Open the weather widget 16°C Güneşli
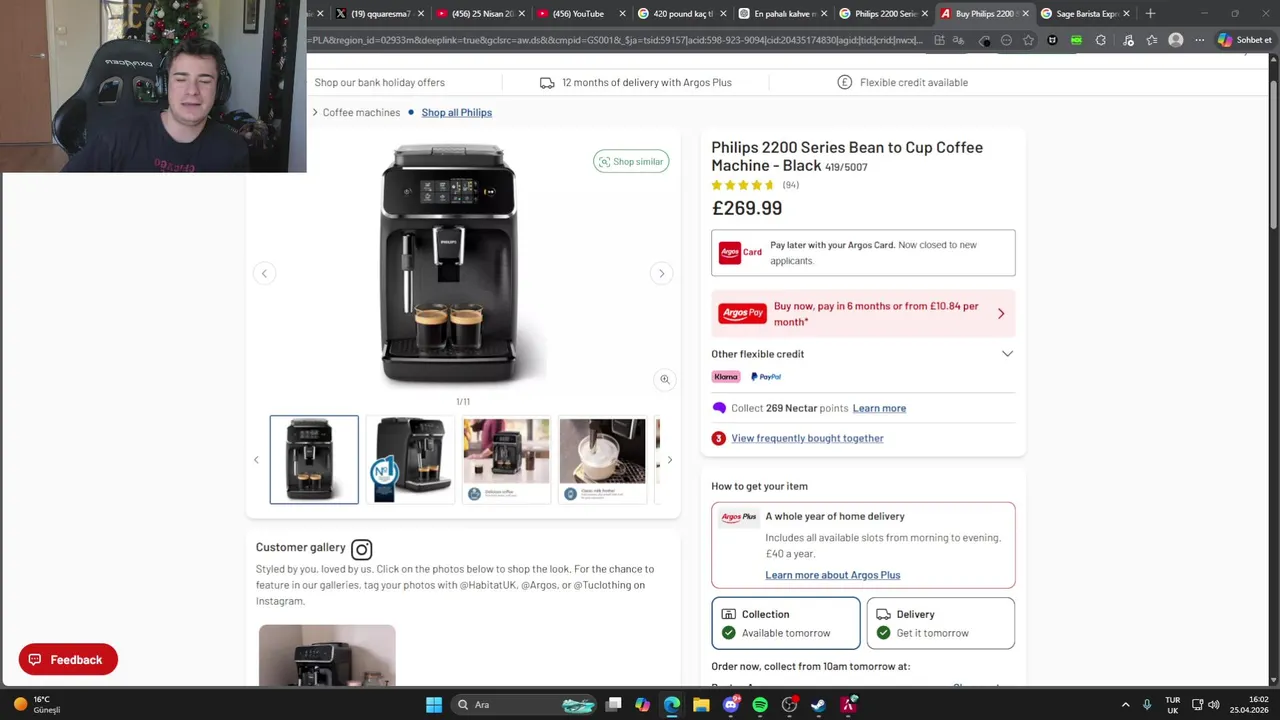This screenshot has height=720, width=1280. coord(37,705)
